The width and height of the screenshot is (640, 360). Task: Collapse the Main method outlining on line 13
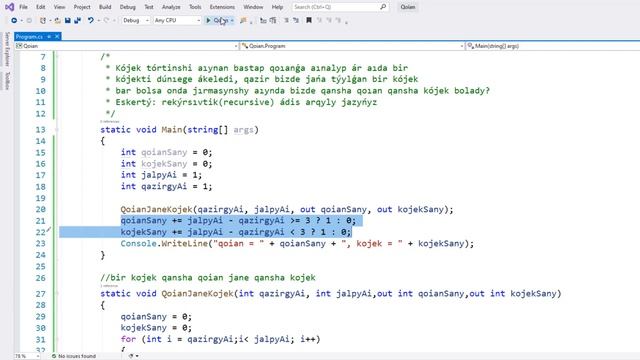pyautogui.click(x=57, y=130)
